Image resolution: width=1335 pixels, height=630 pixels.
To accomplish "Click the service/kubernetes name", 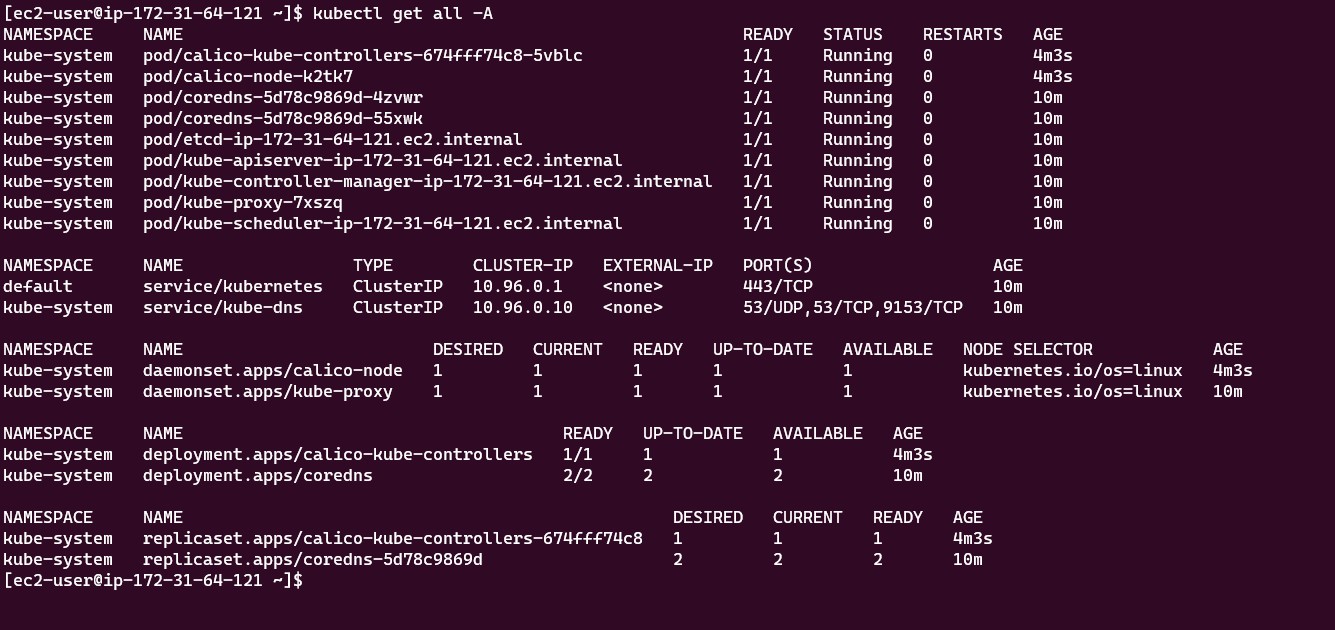I will point(233,286).
